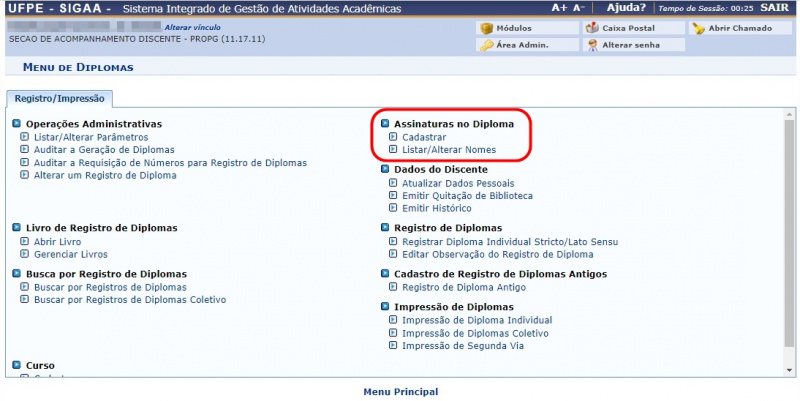Click the vertical scrollbar thumb
Viewport: 800px width, 401px height.
(x=789, y=233)
